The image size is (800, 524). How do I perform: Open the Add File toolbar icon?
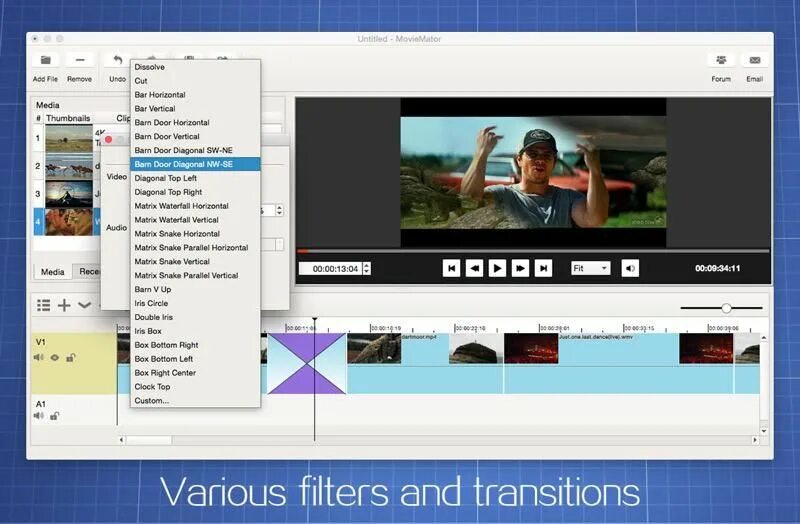45,60
